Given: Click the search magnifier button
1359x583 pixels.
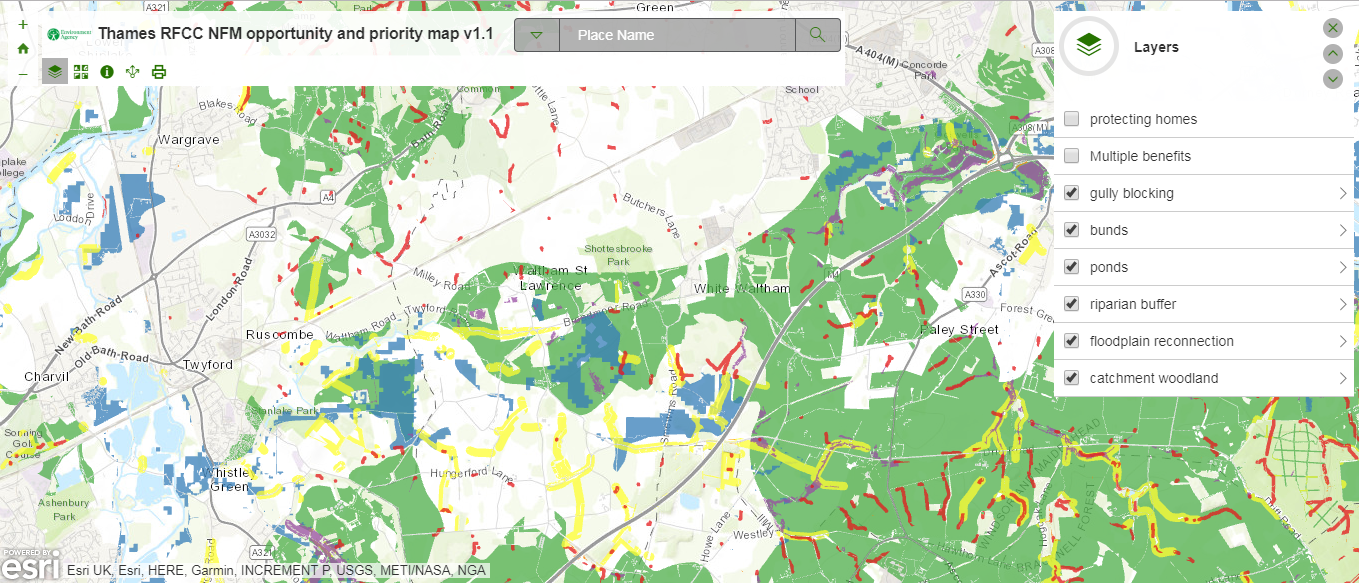Looking at the screenshot, I should pyautogui.click(x=818, y=35).
